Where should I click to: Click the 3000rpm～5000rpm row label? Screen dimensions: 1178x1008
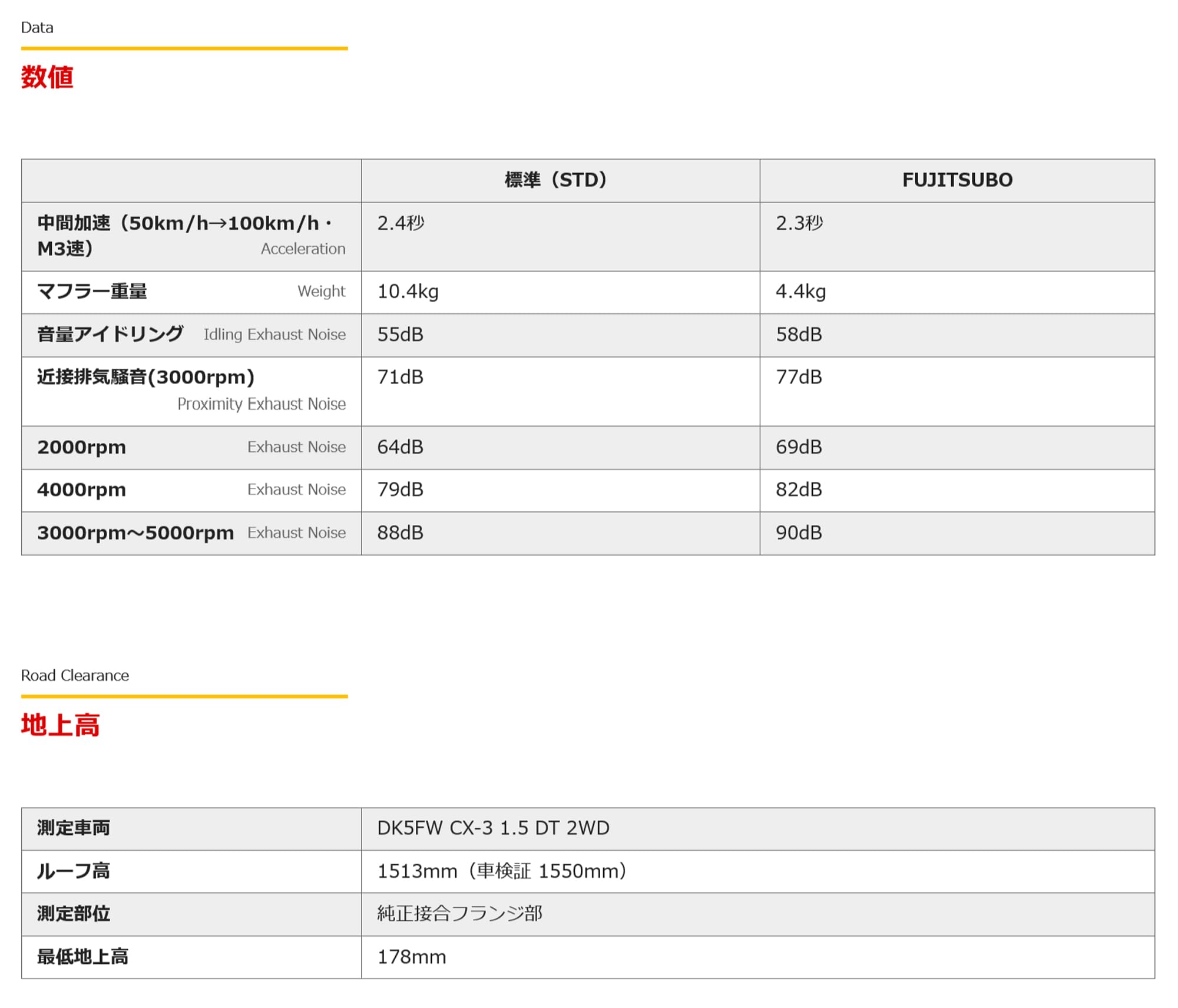[135, 533]
